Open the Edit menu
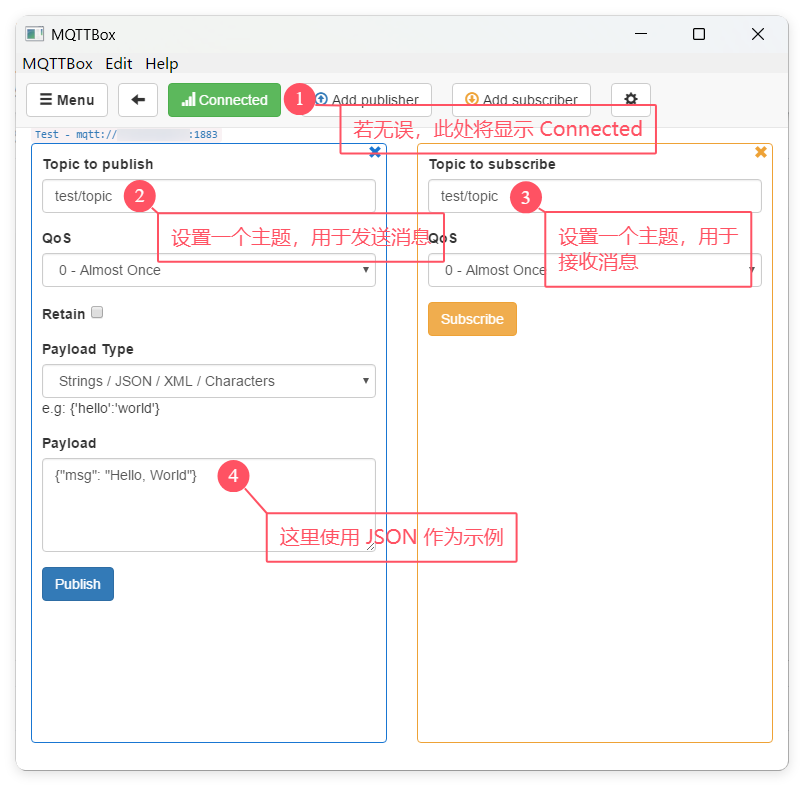The image size is (804, 786). tap(119, 63)
